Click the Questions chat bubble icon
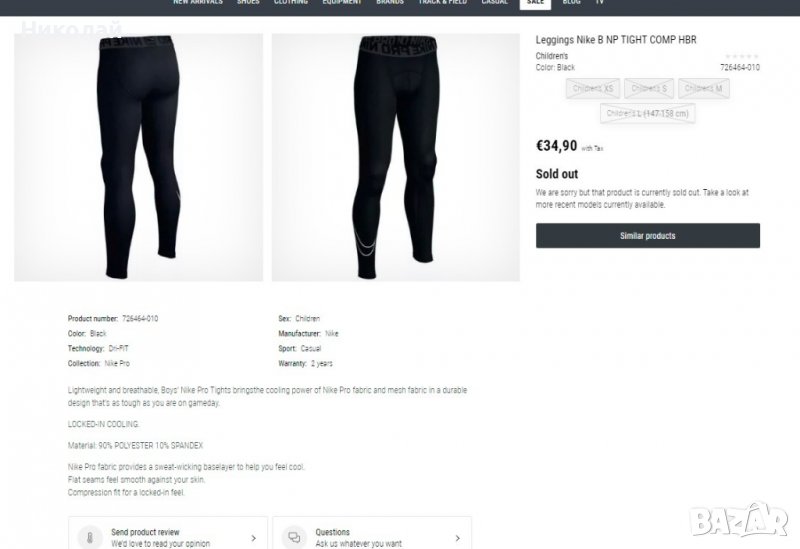 [x=294, y=537]
